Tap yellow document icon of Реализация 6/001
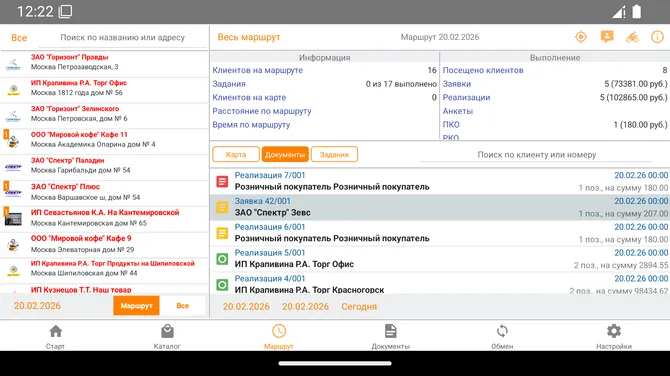Viewport: 670px width, 376px height. pos(222,233)
